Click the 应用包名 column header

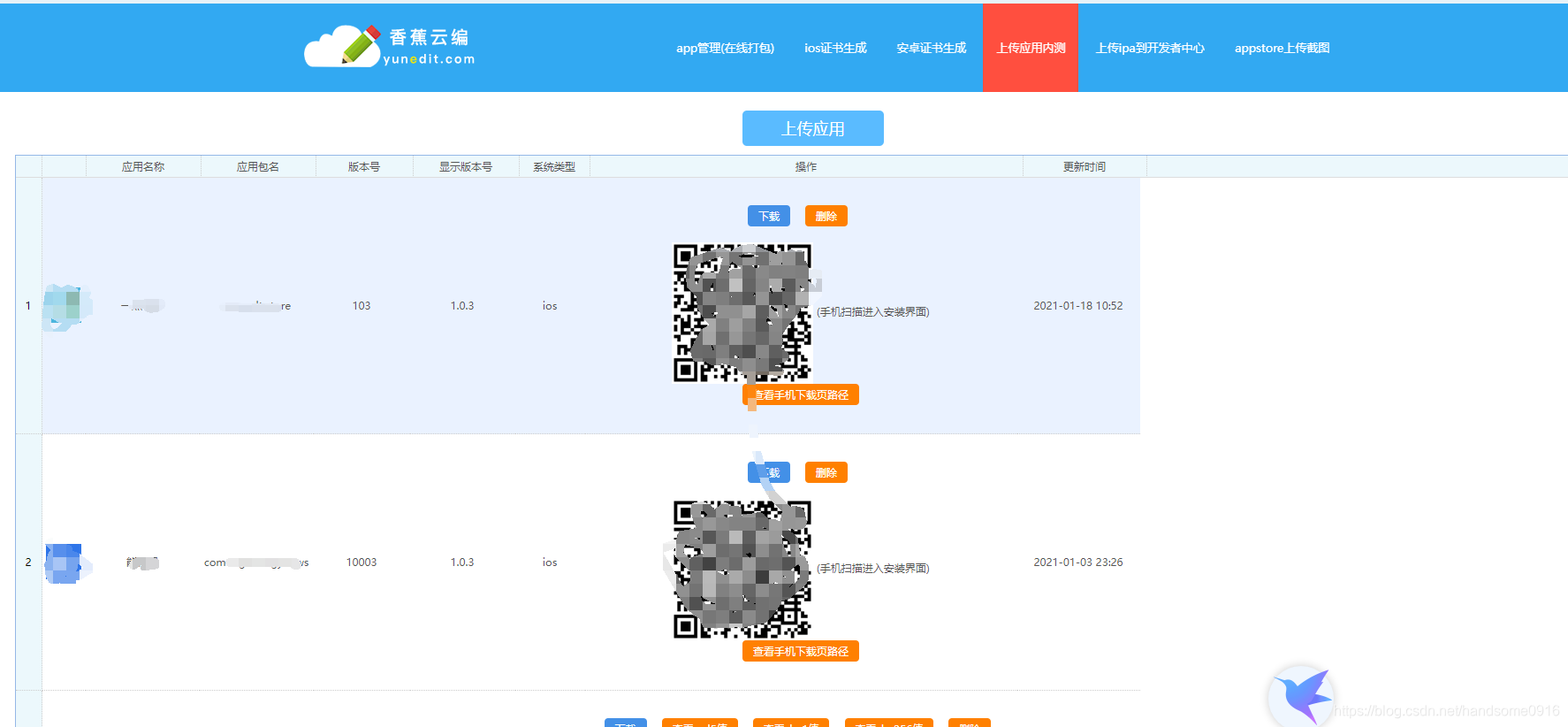pos(258,166)
